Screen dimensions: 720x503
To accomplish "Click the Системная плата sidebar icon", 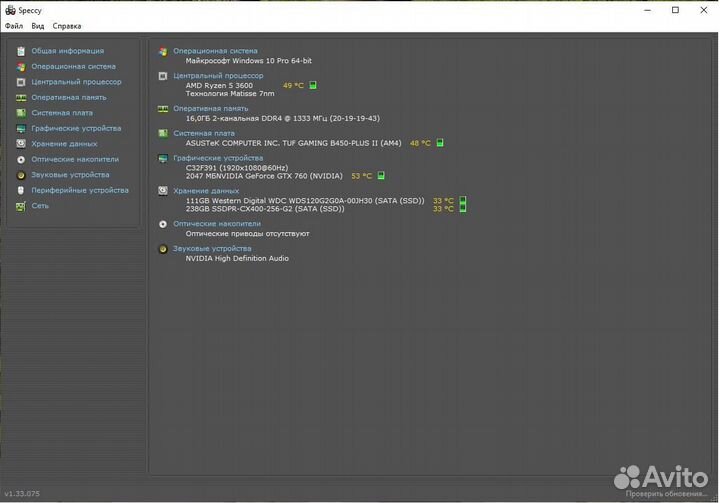I will click(20, 113).
